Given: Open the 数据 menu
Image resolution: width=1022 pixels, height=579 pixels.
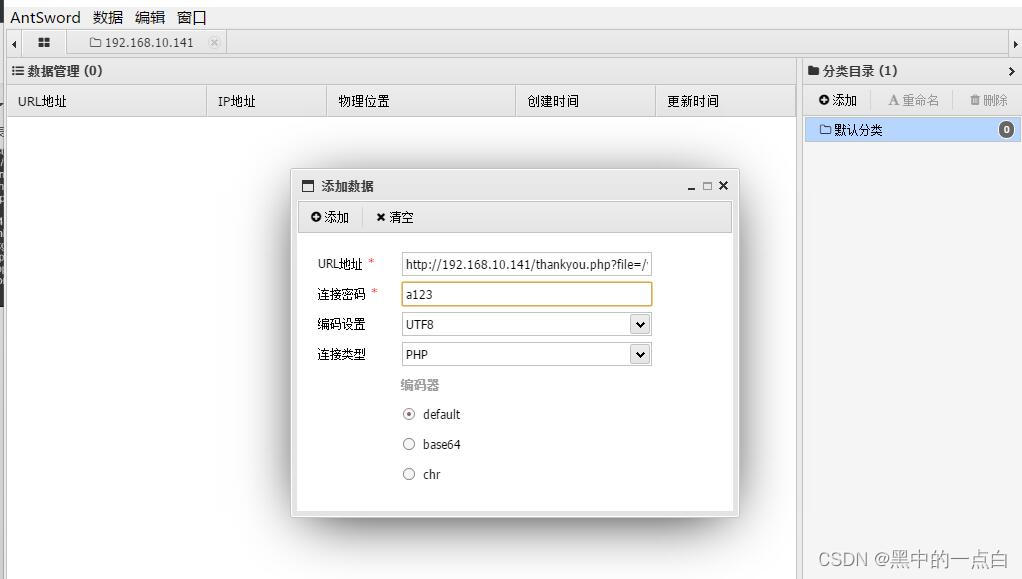Looking at the screenshot, I should [108, 18].
